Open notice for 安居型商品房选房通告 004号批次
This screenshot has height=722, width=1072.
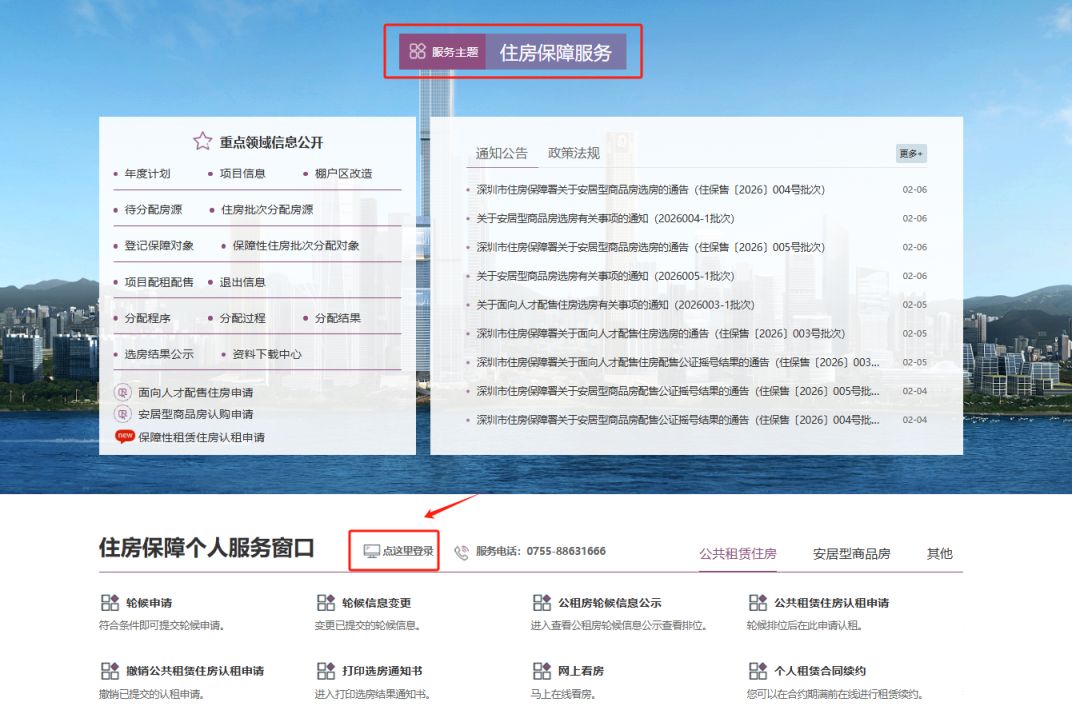click(x=650, y=189)
